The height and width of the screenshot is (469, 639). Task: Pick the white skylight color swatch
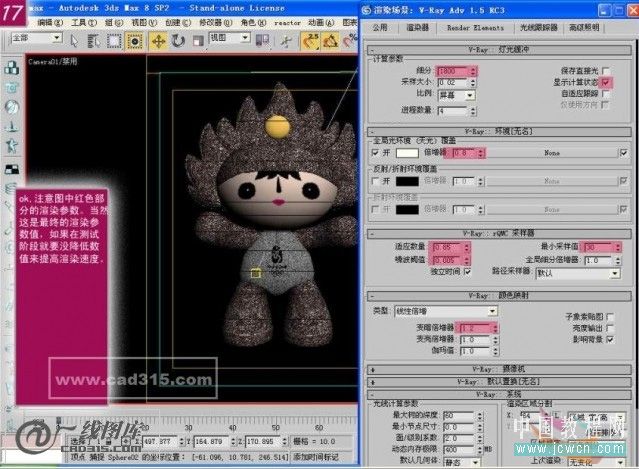(407, 153)
